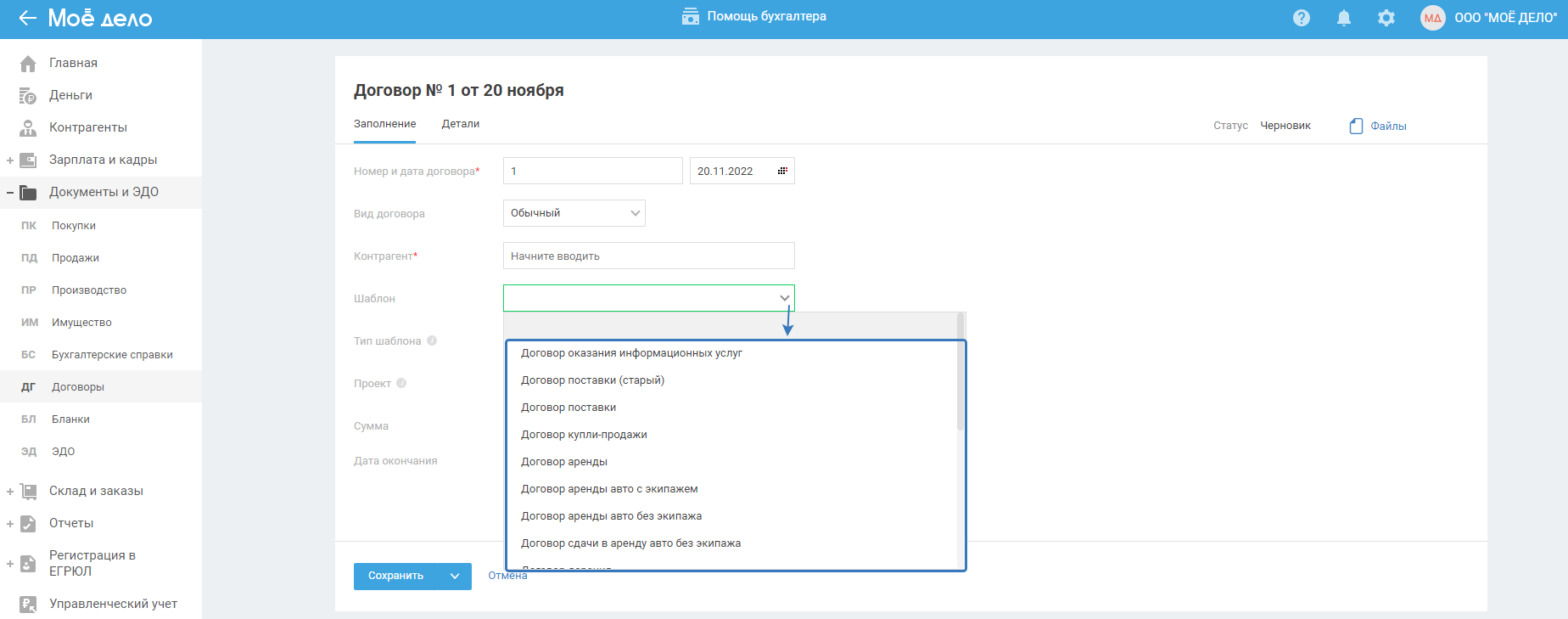Collapse the Шаблон dropdown chevron

pyautogui.click(x=785, y=298)
